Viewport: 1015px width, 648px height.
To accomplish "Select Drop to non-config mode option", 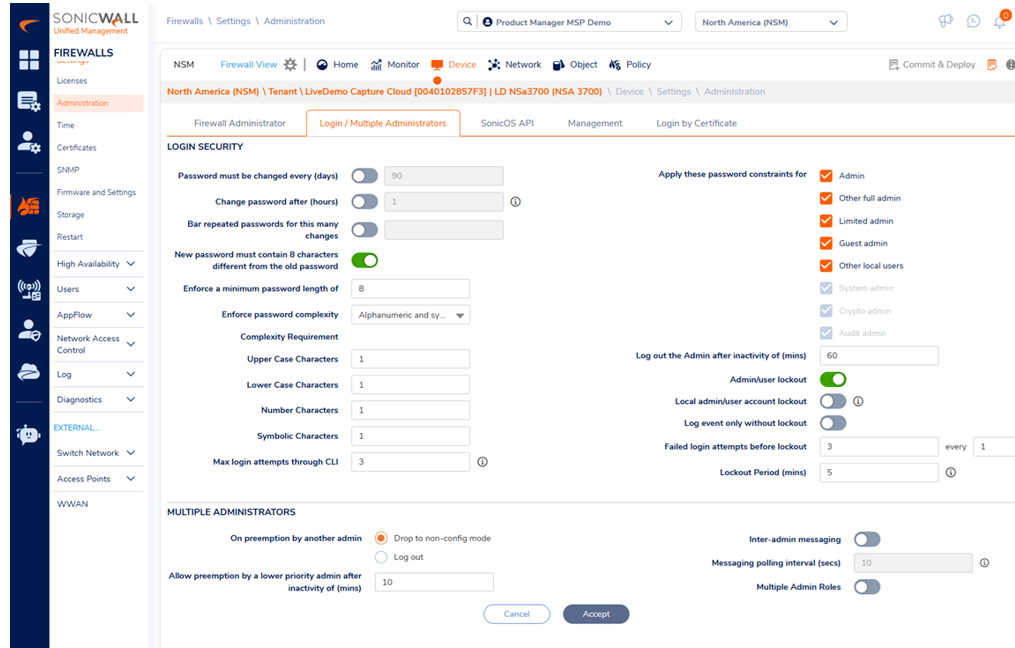I will coord(381,538).
